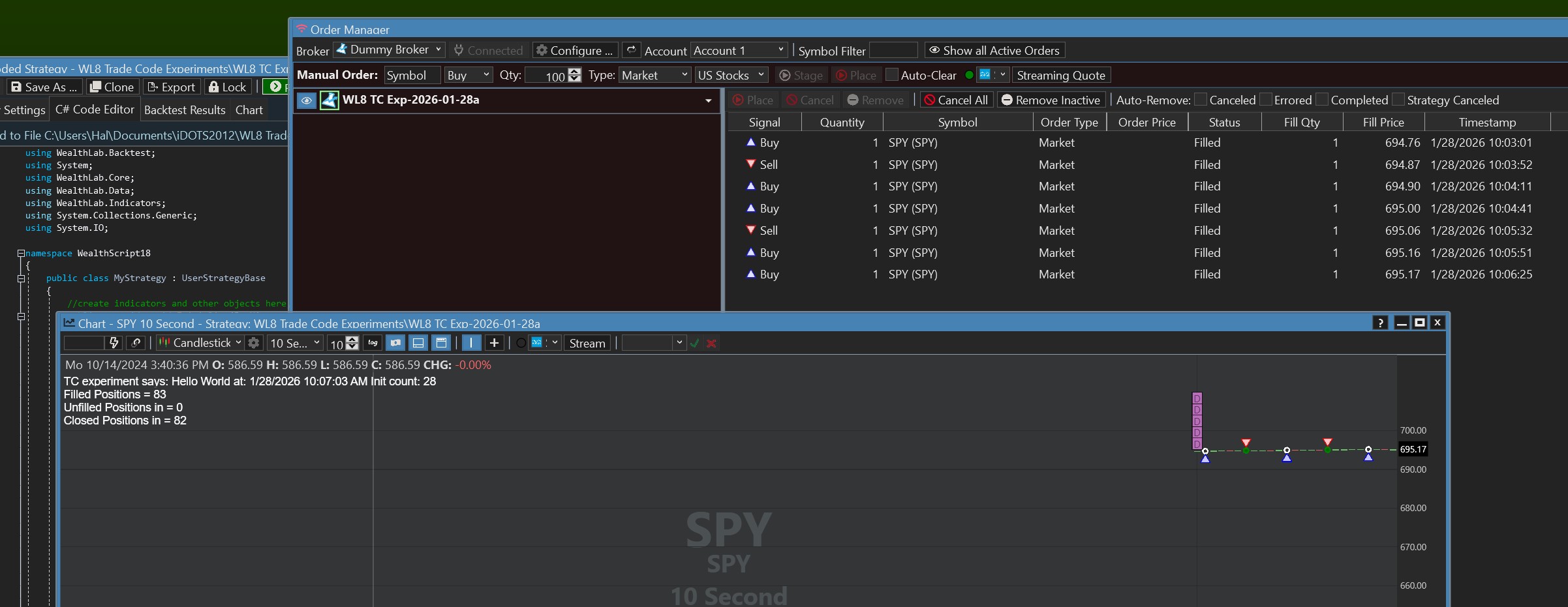Open chart style settings gear icon

pyautogui.click(x=254, y=343)
